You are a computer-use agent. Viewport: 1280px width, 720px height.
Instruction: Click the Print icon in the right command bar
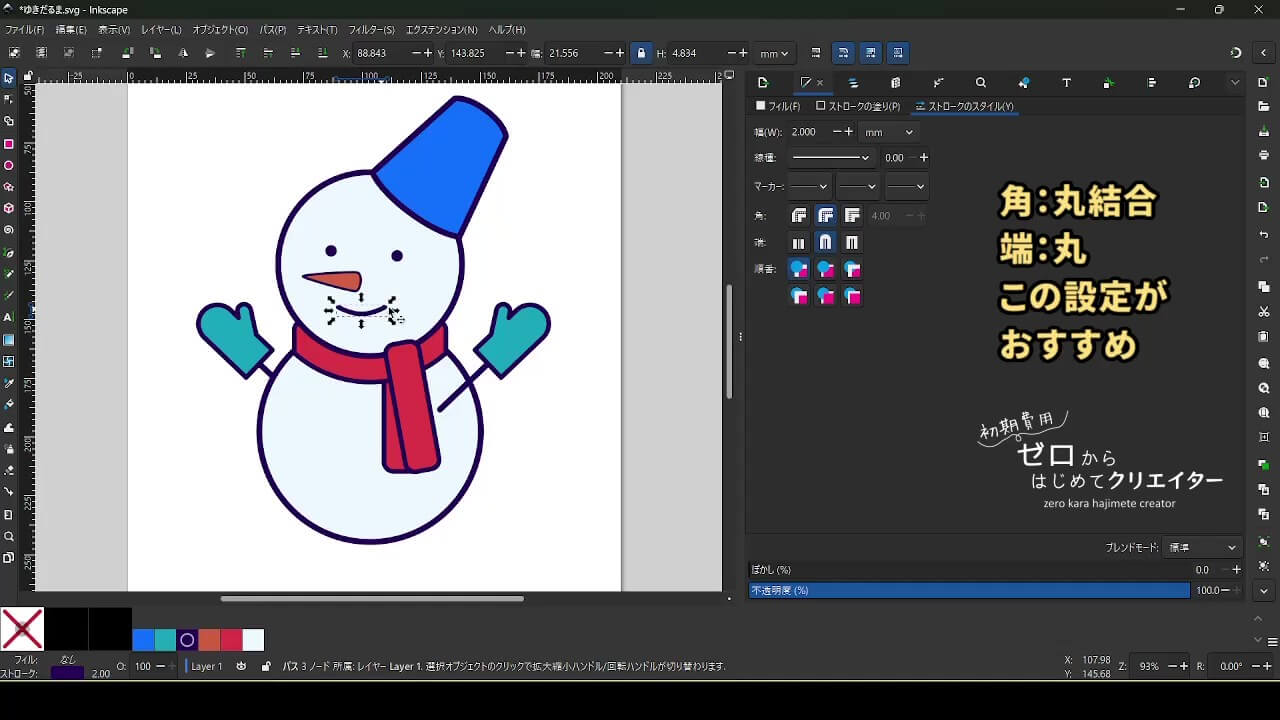pyautogui.click(x=1264, y=155)
